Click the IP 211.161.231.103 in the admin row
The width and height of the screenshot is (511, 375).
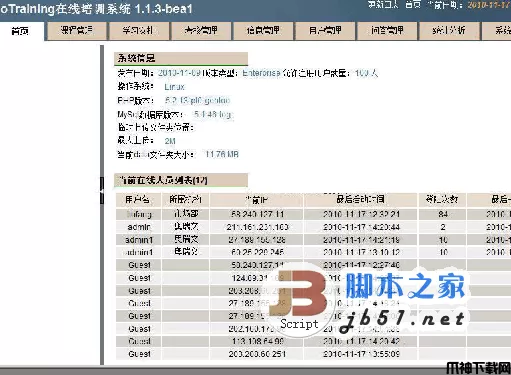pos(257,227)
